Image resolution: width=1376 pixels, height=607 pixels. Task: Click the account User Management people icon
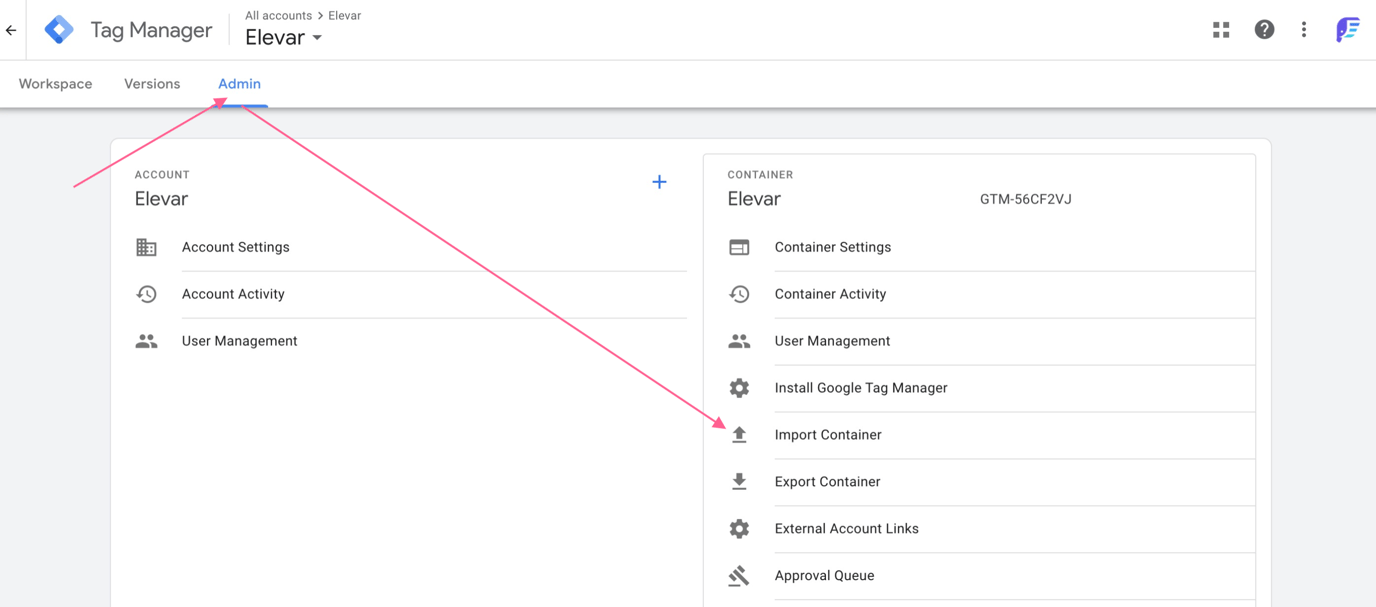146,341
